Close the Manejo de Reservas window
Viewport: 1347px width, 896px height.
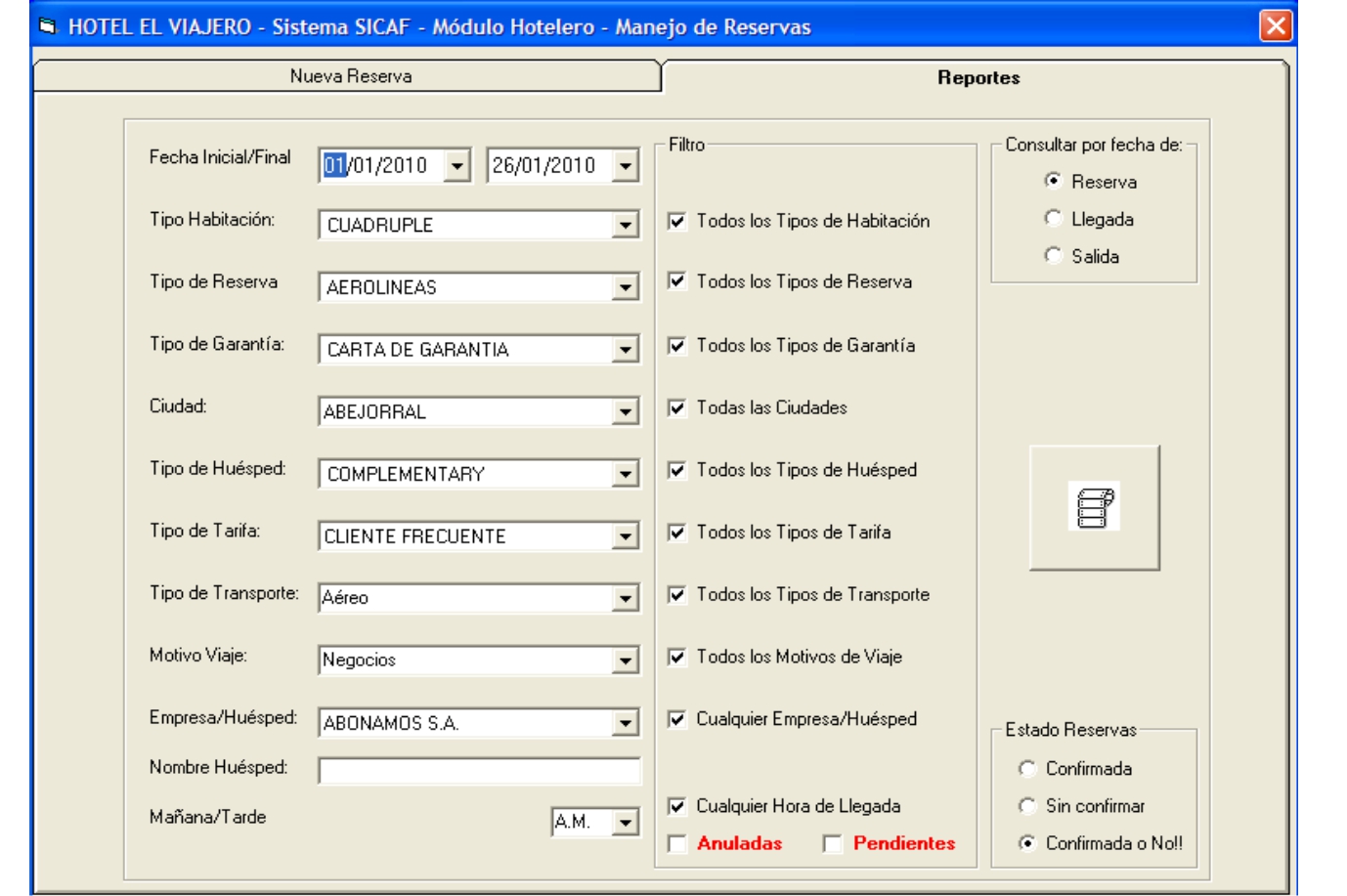click(1276, 25)
